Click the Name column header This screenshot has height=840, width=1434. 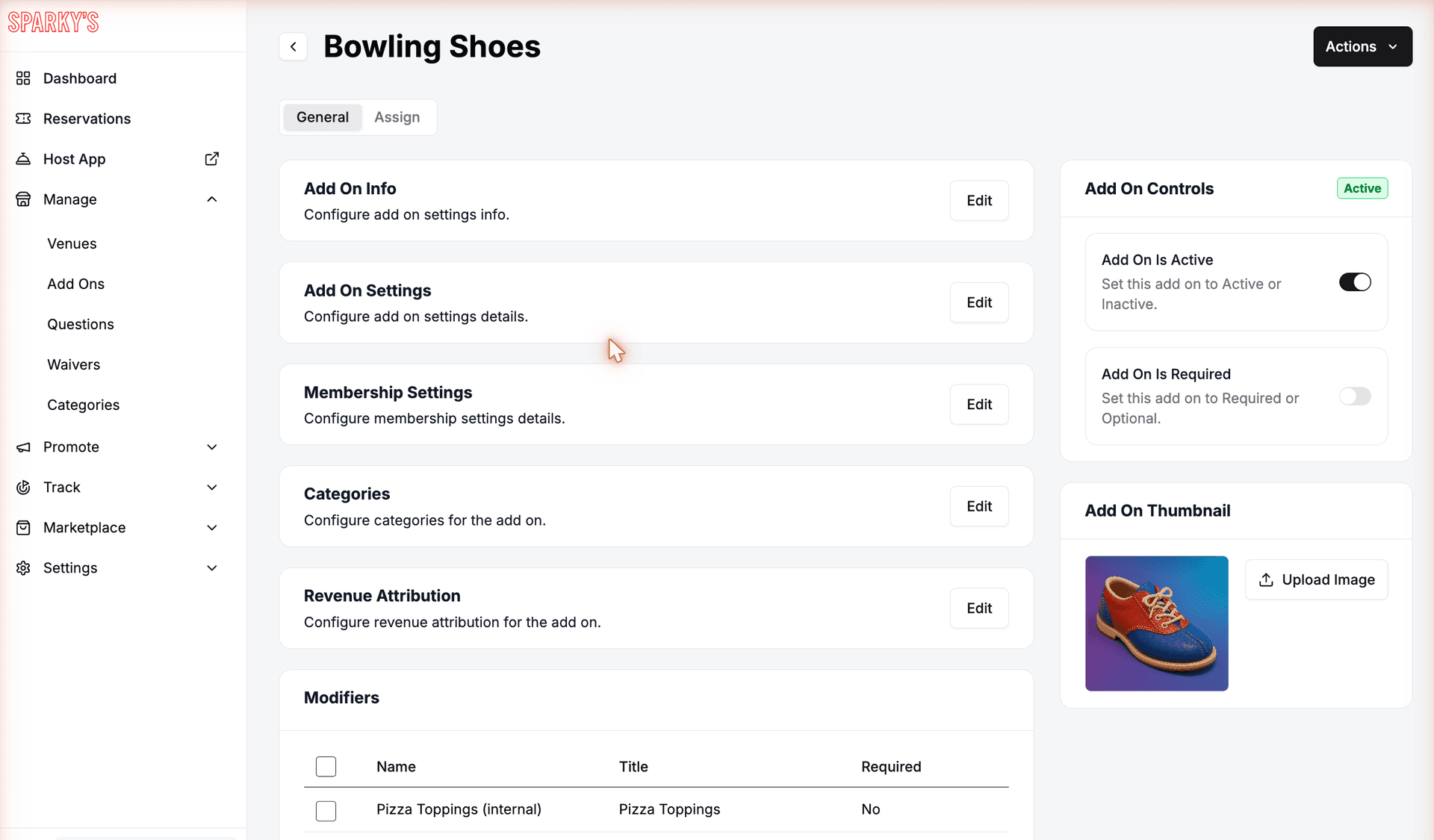coord(396,767)
